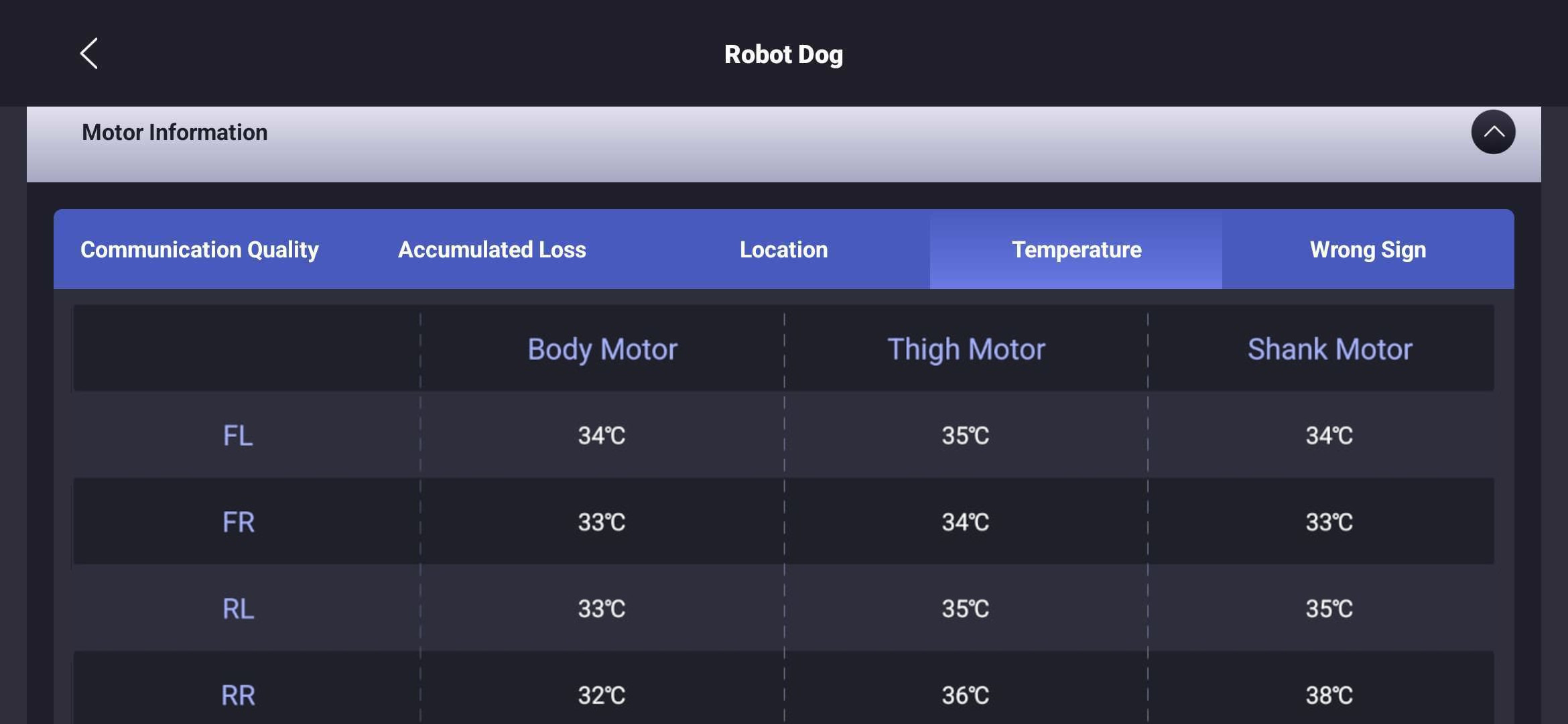Select the FL row label

(238, 436)
